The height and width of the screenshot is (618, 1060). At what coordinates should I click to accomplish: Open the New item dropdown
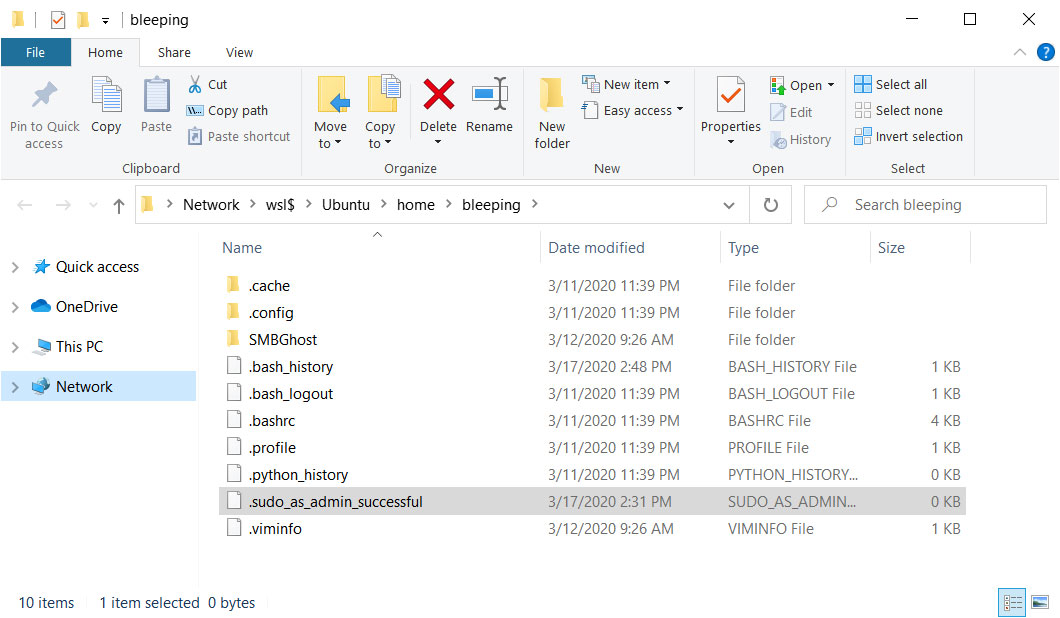click(627, 84)
